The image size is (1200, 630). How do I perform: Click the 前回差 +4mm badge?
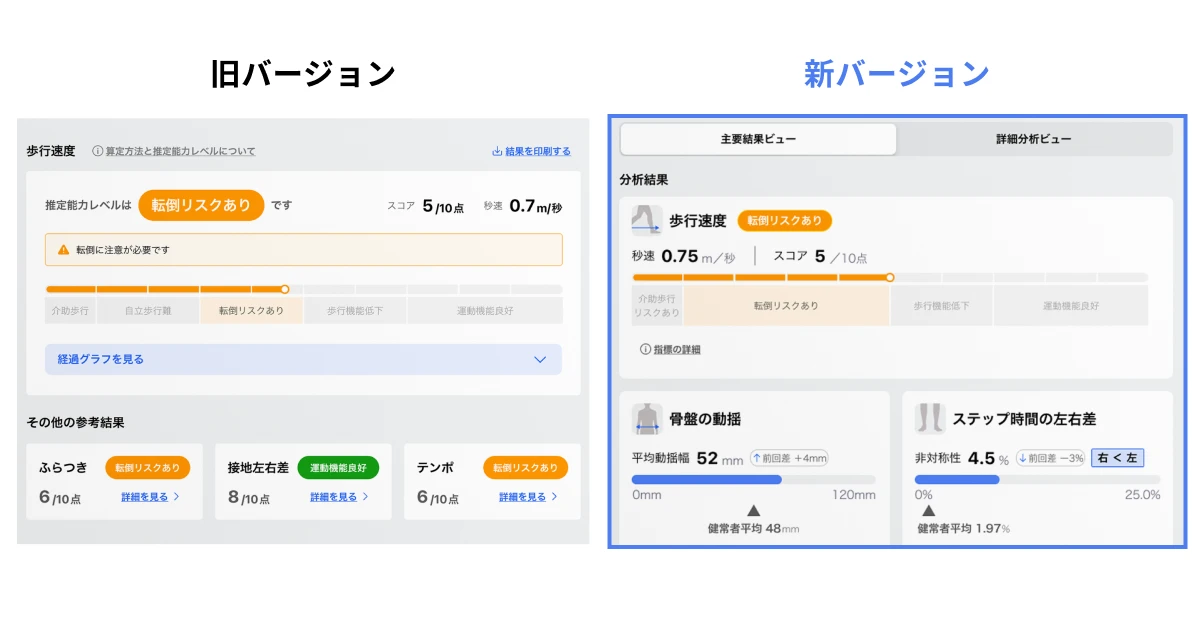[788, 458]
